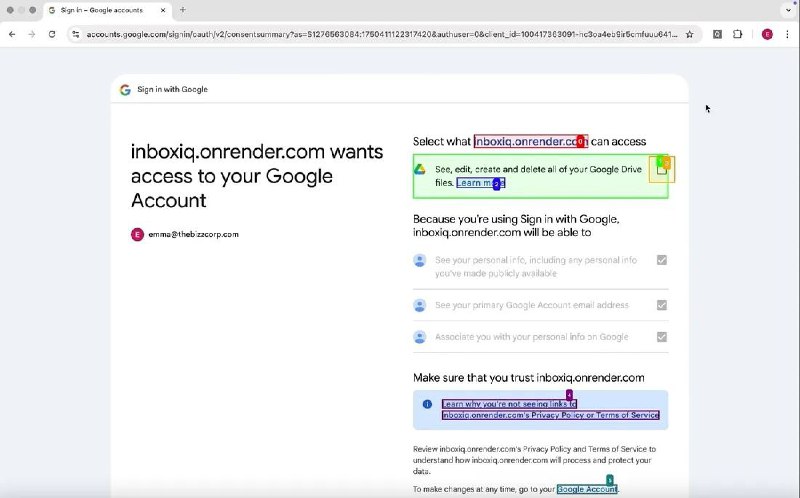Viewport: 800px width, 498px height.
Task: Check the Google Drive files access checkbox
Action: [x=662, y=169]
